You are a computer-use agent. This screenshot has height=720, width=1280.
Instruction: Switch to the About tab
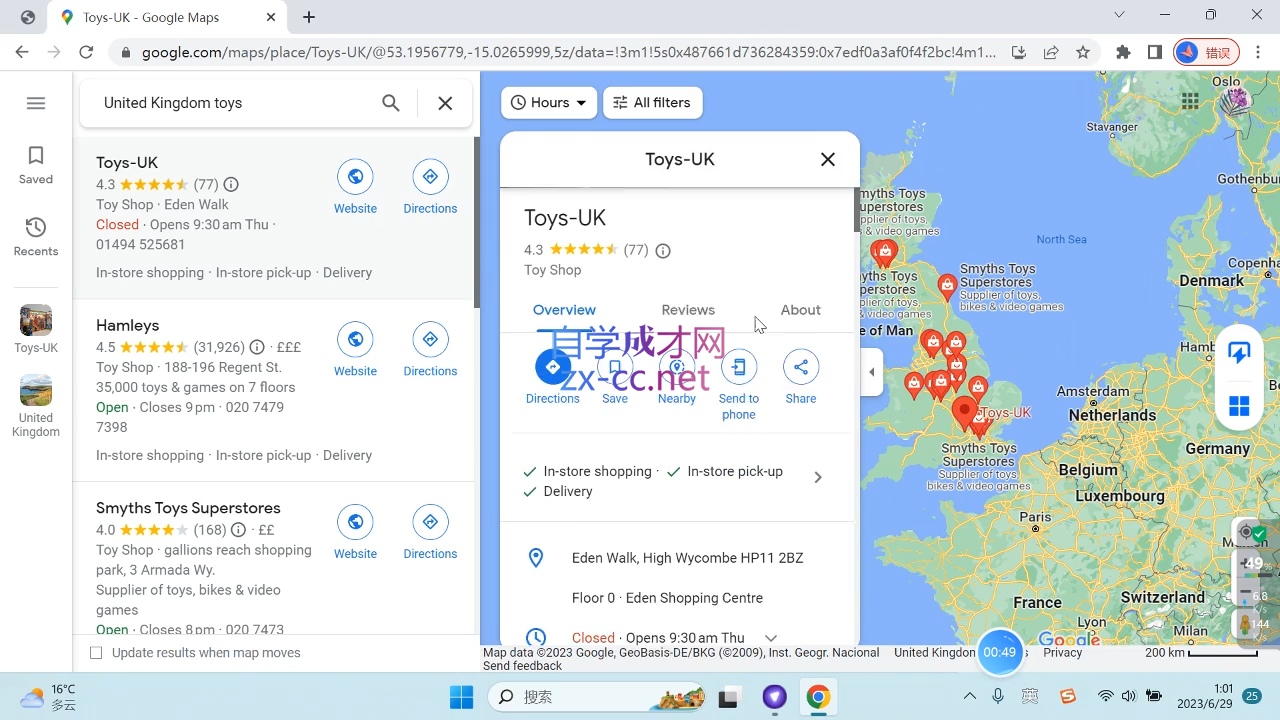click(x=800, y=310)
